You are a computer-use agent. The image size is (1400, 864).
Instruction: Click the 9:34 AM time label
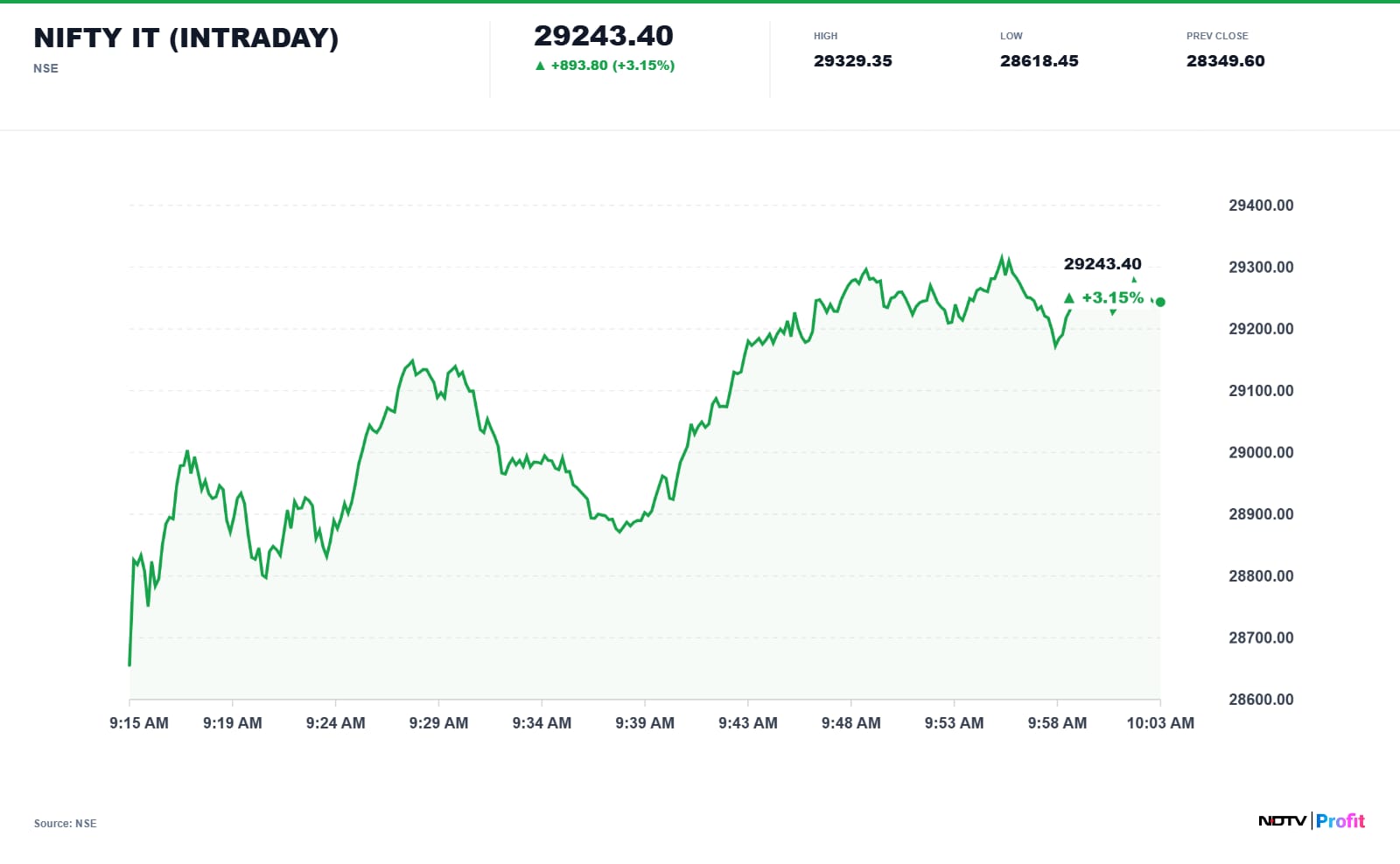(x=542, y=723)
